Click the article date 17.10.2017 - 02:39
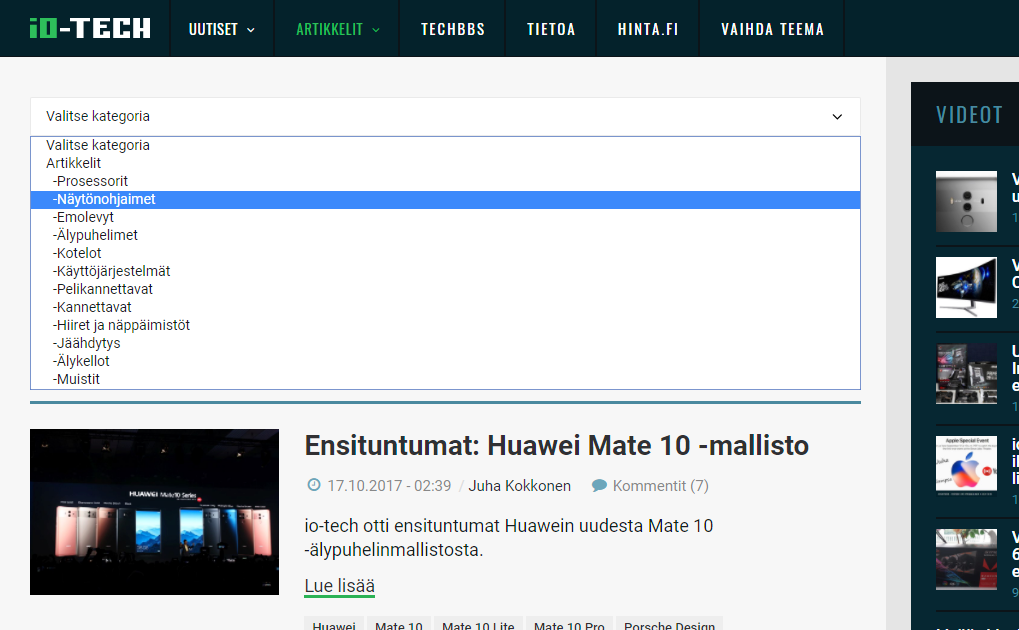 tap(389, 486)
